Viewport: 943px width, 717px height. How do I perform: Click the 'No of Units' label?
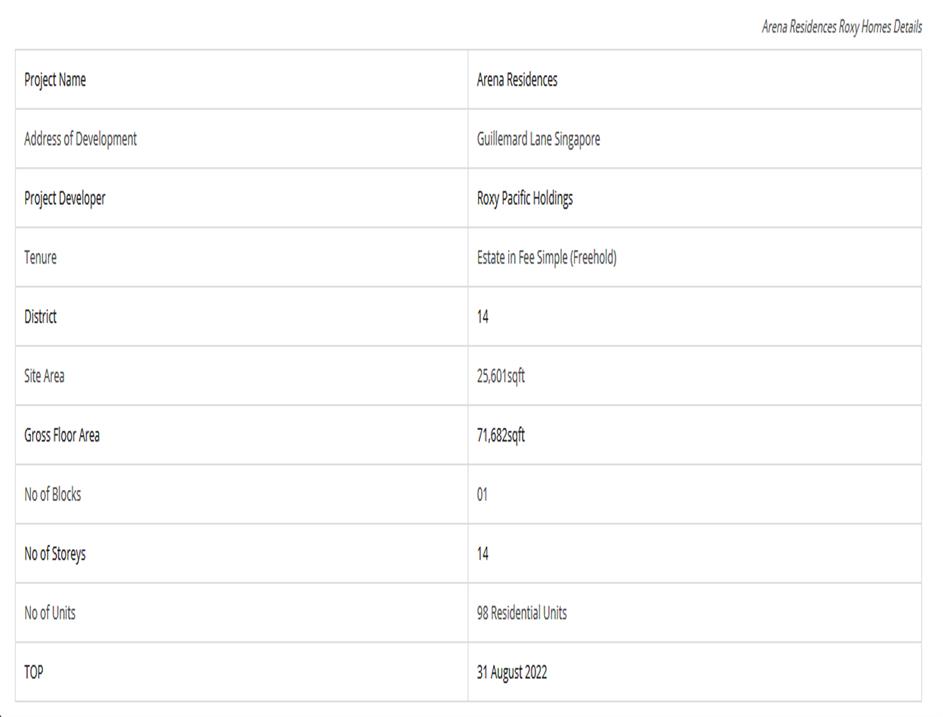pyautogui.click(x=50, y=613)
